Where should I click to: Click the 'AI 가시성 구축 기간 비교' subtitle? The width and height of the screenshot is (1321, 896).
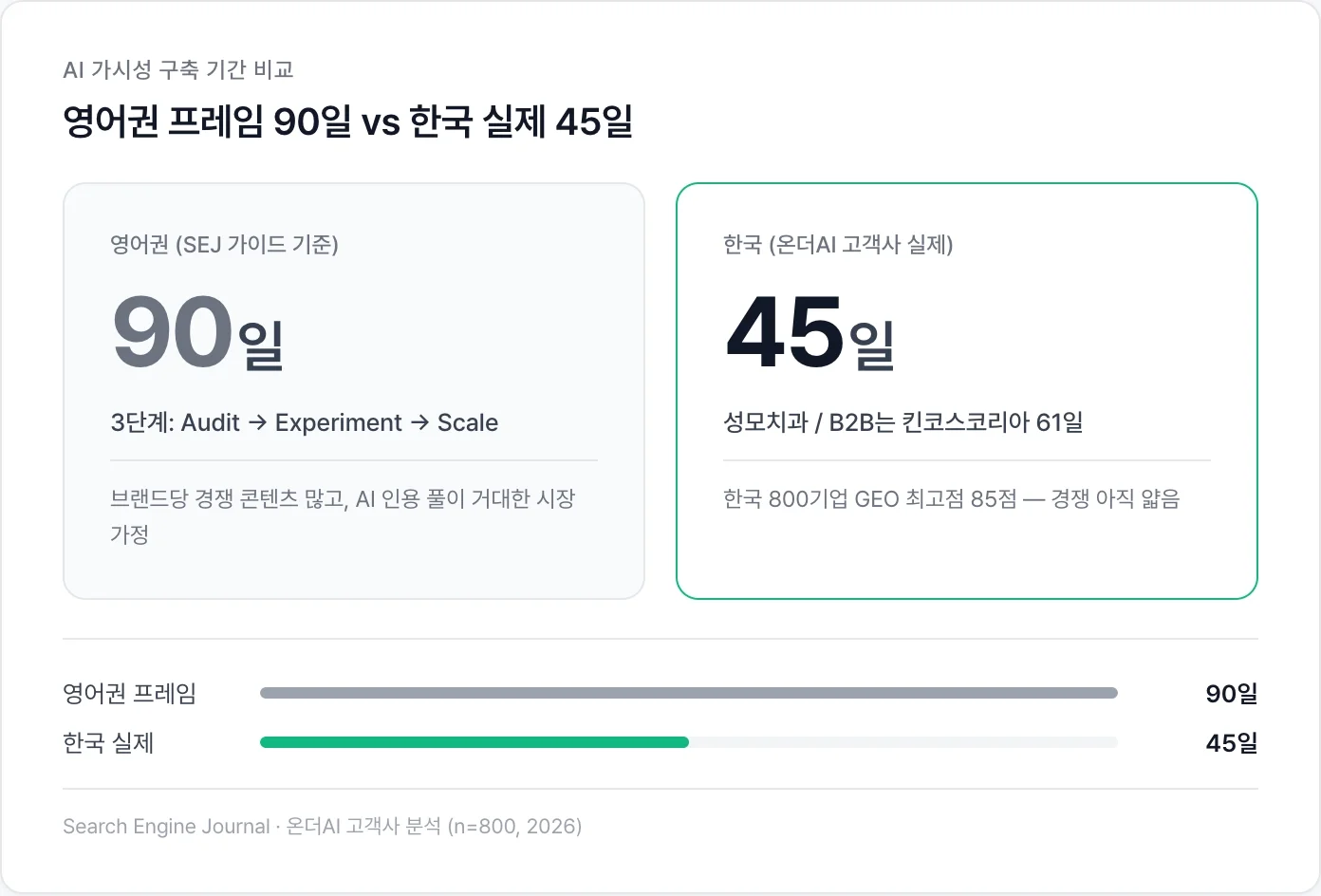point(177,69)
